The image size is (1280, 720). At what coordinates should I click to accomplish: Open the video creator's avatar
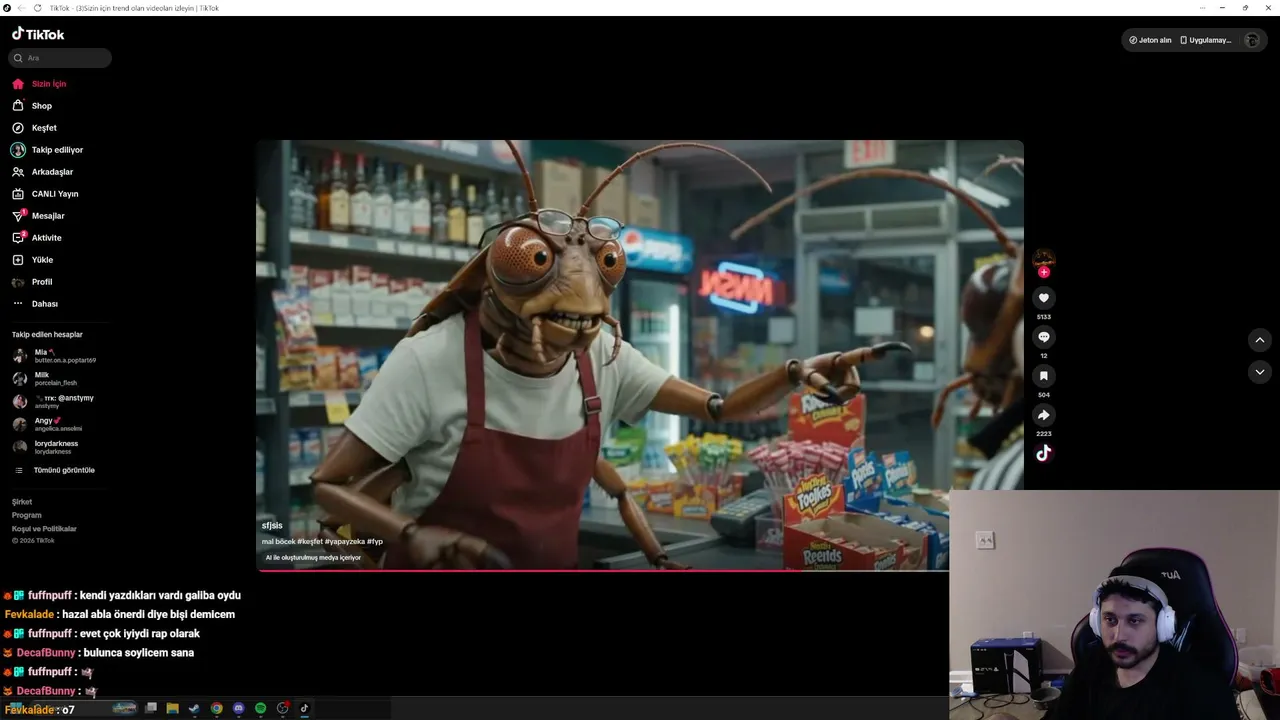[x=1044, y=259]
